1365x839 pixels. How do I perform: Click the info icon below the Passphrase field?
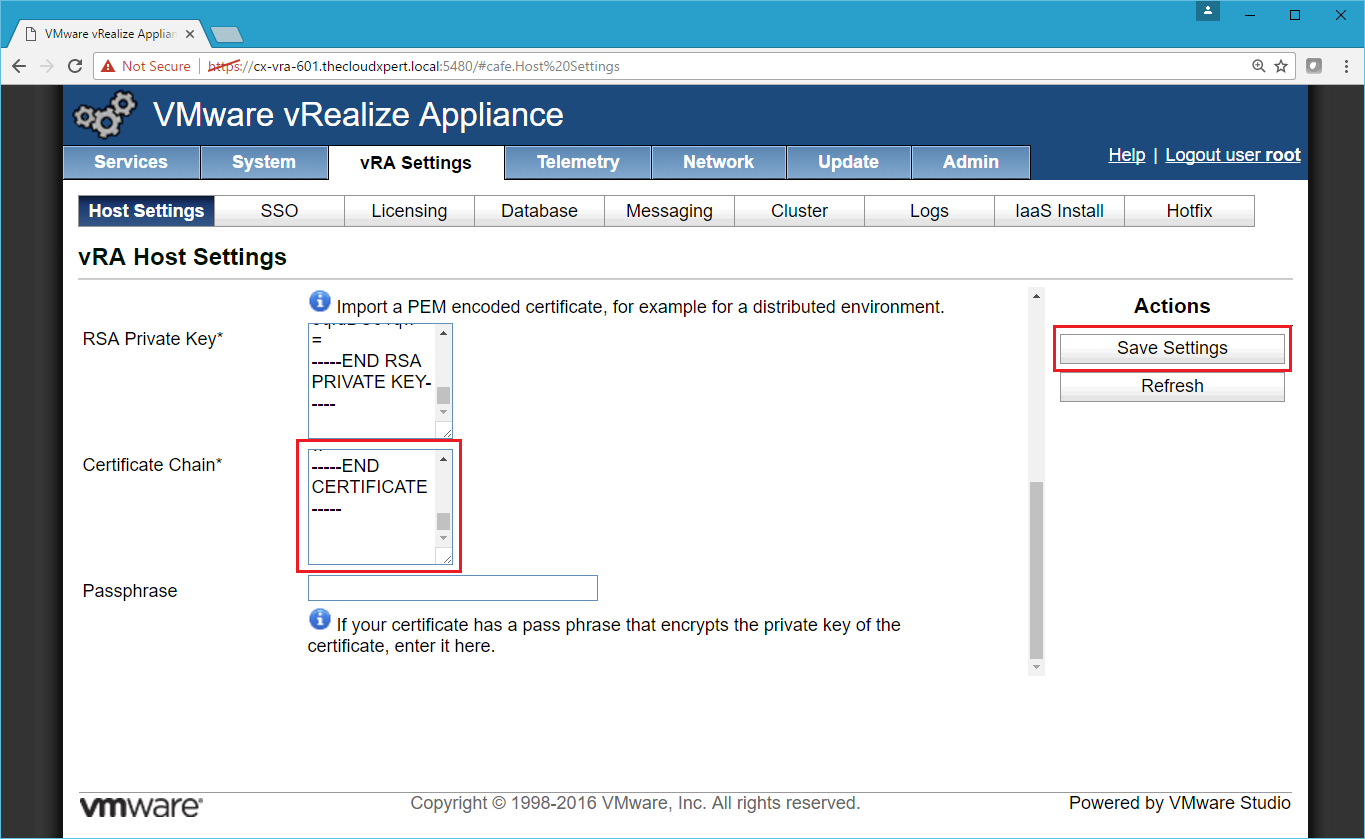tap(320, 619)
